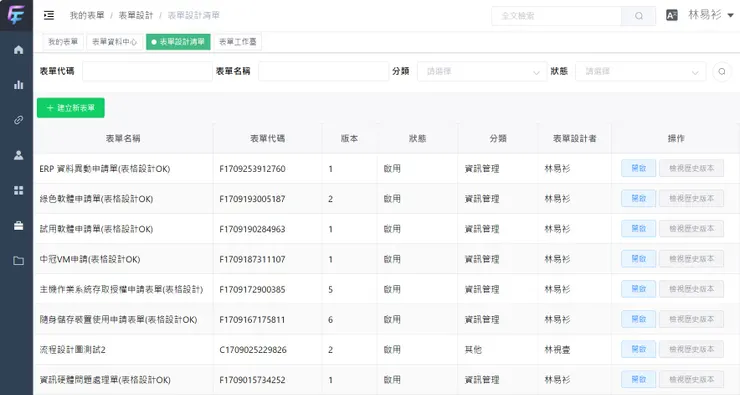Collapse sidebar with the menu fold icon
The width and height of the screenshot is (740, 395).
pyautogui.click(x=49, y=16)
